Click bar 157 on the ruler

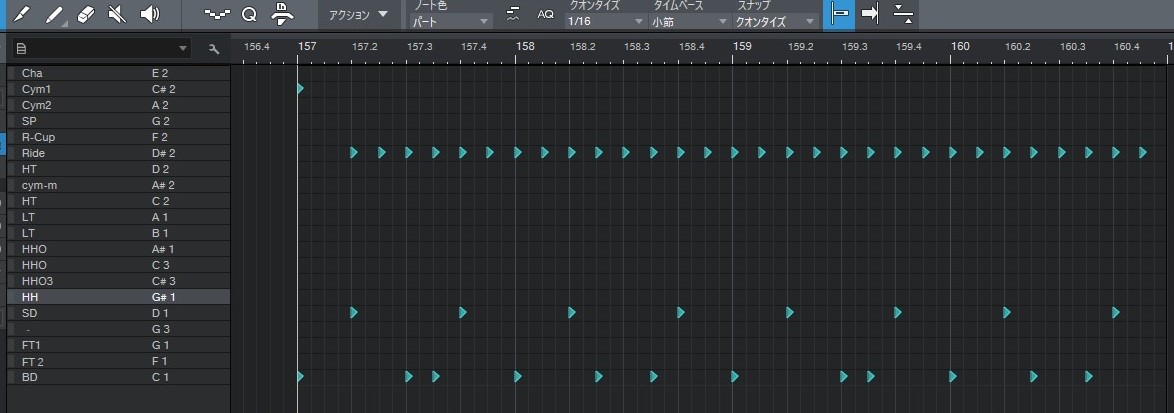click(307, 46)
